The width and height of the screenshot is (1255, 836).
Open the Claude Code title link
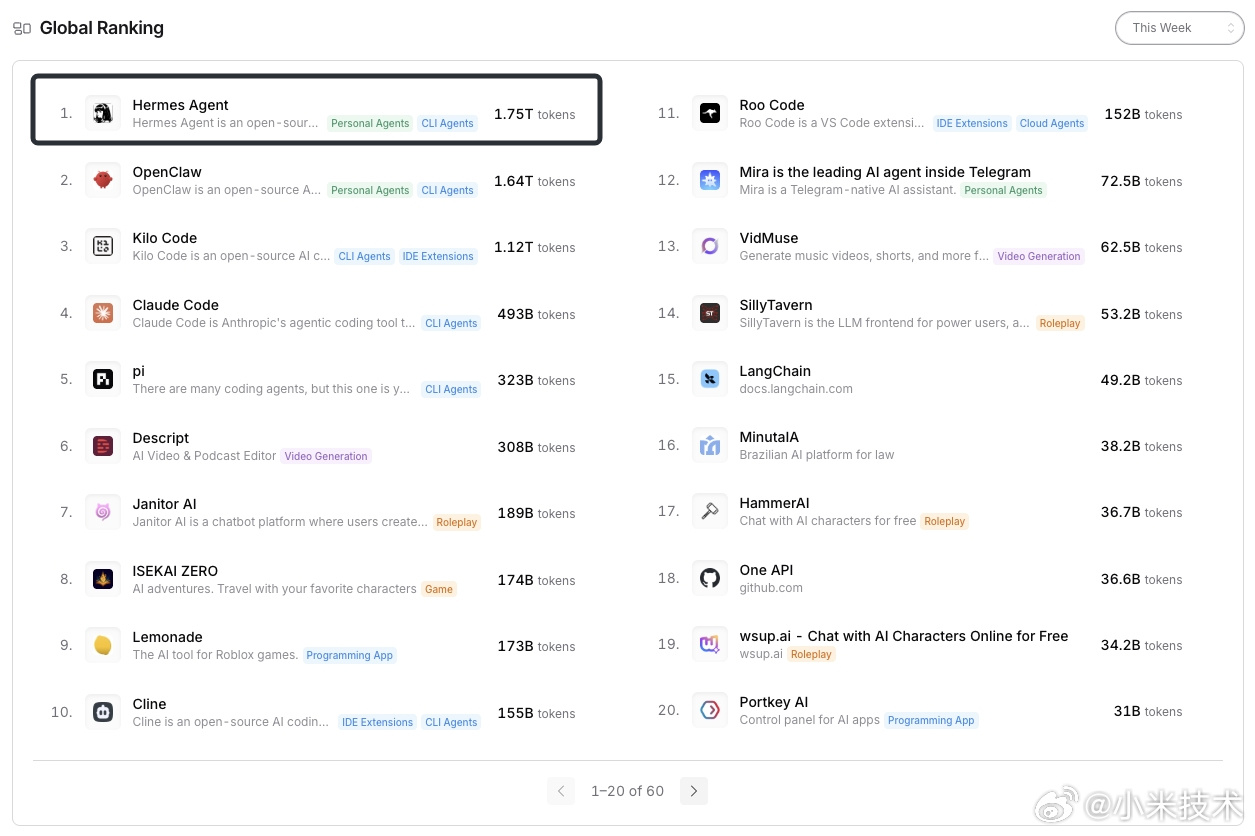[x=176, y=305]
